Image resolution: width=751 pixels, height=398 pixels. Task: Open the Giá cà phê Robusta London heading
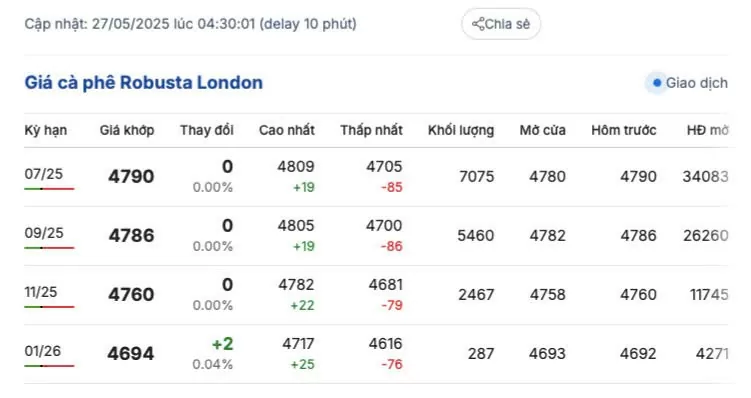tap(144, 82)
